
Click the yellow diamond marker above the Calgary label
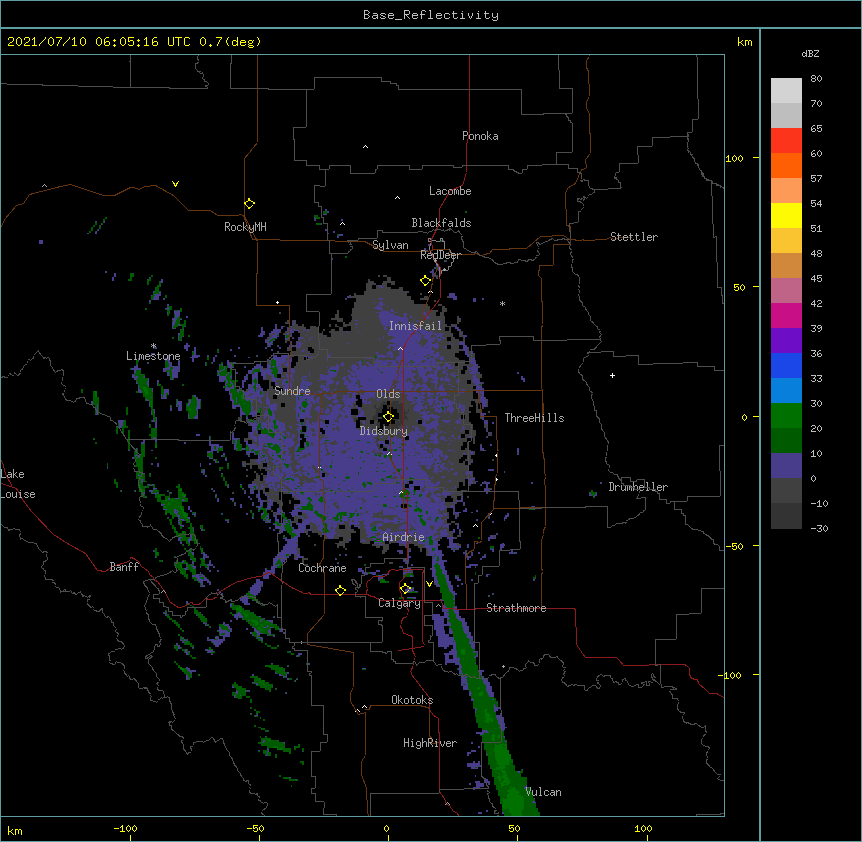click(x=406, y=589)
